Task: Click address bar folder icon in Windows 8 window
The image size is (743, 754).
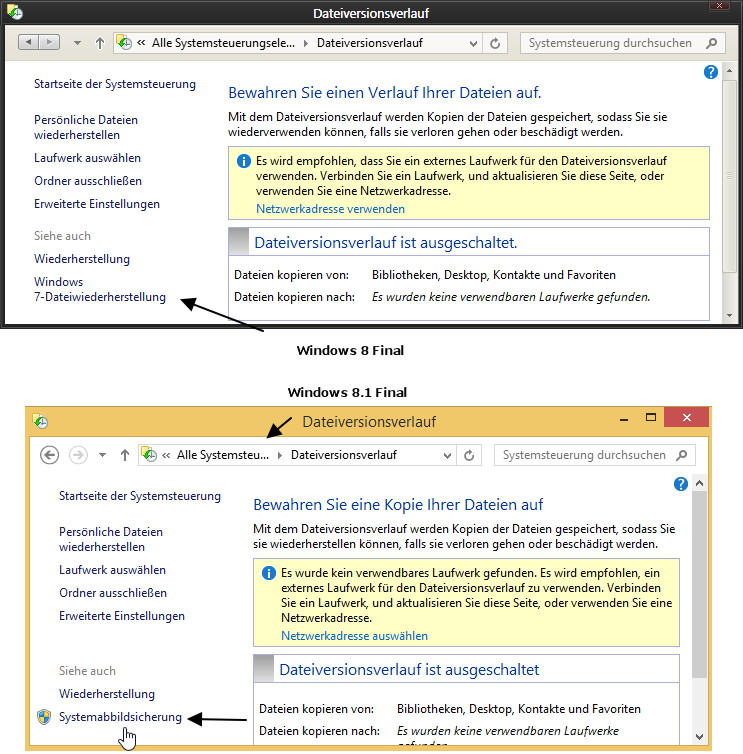Action: pyautogui.click(x=125, y=43)
